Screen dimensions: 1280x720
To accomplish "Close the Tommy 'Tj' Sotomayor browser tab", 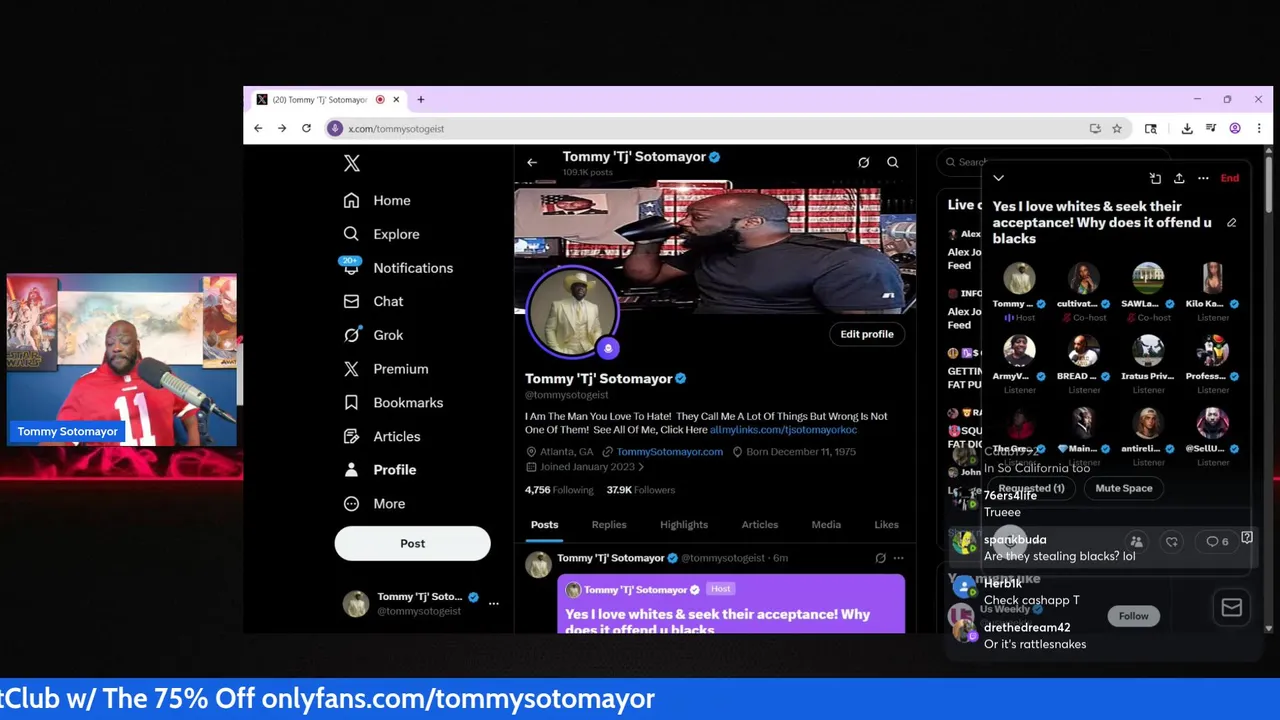I will (x=396, y=99).
